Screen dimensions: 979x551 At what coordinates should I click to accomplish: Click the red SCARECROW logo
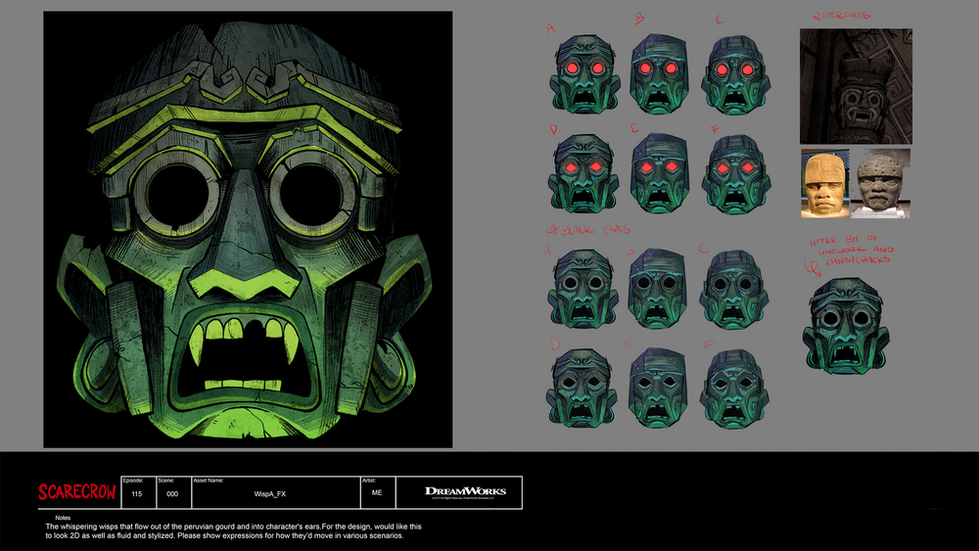(76, 492)
